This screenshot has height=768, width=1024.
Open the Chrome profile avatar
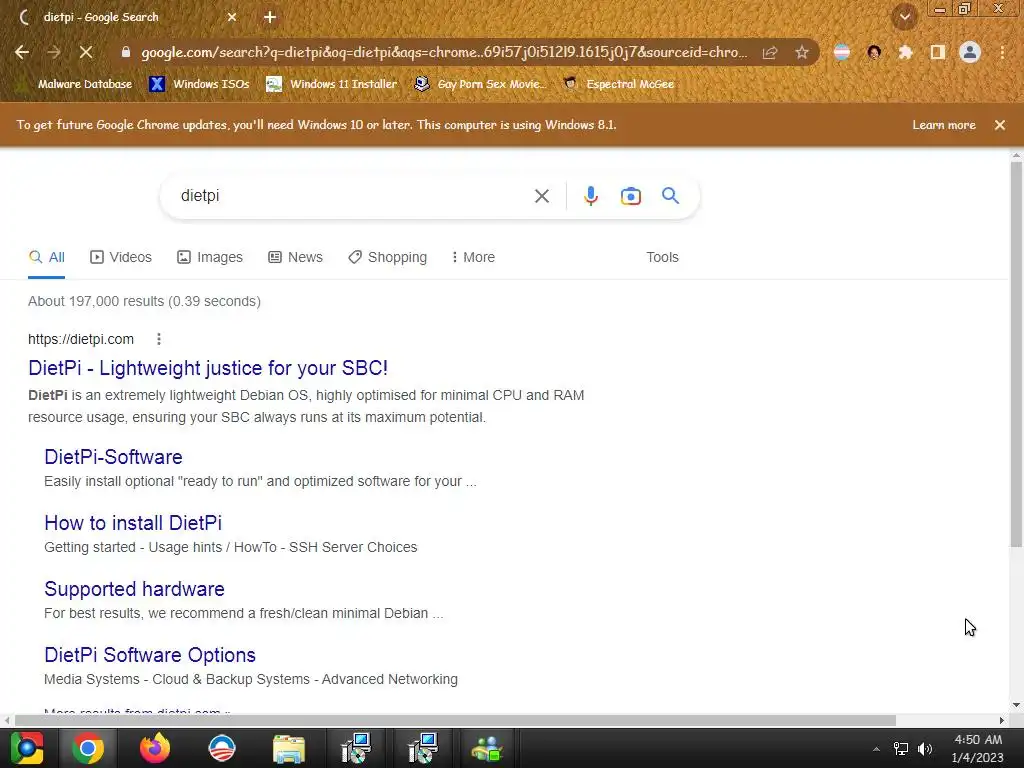(x=970, y=53)
